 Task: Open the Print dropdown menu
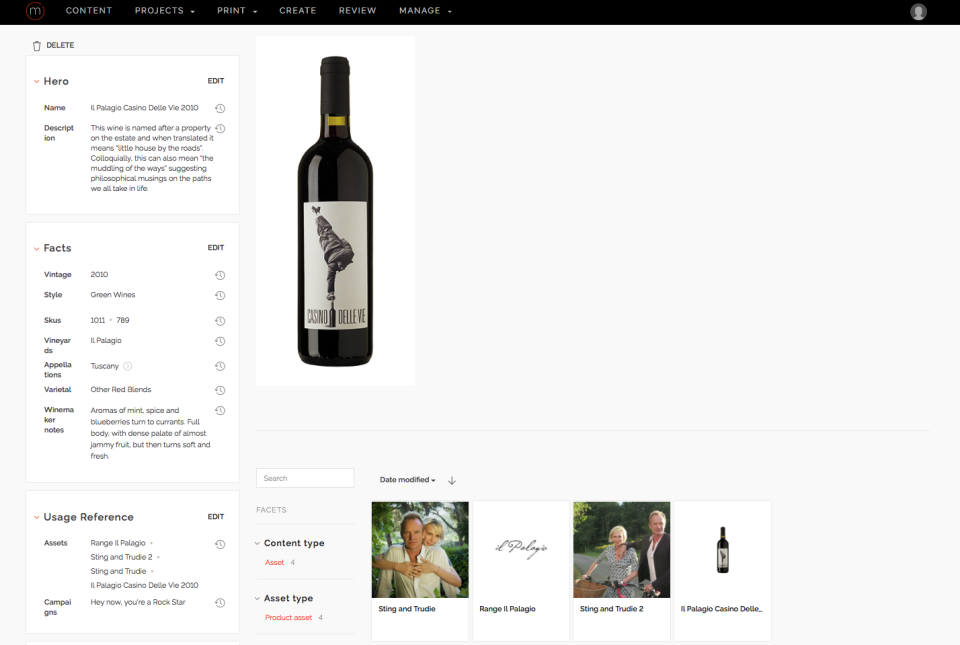click(x=237, y=10)
